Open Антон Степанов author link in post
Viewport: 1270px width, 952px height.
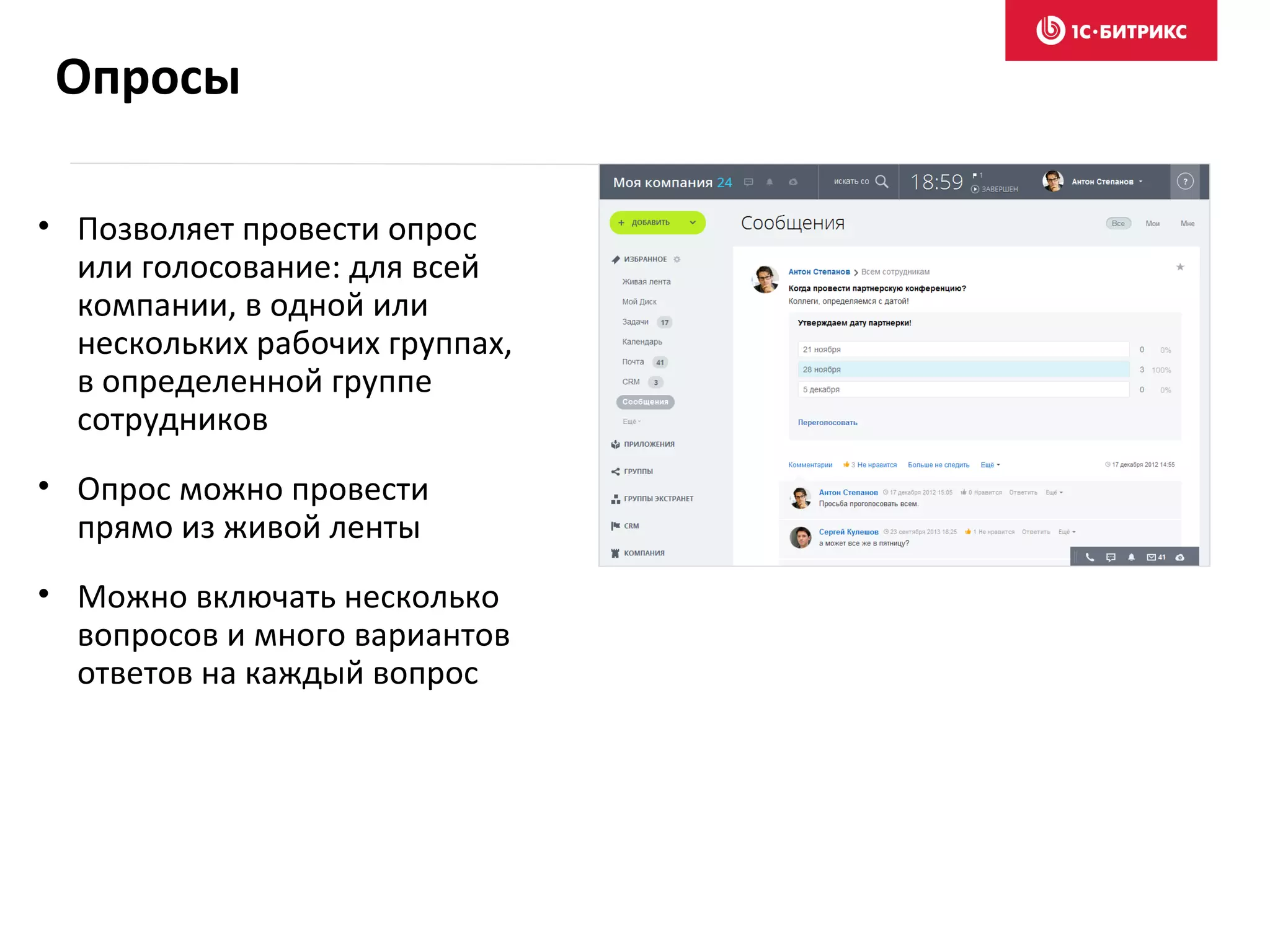click(819, 271)
